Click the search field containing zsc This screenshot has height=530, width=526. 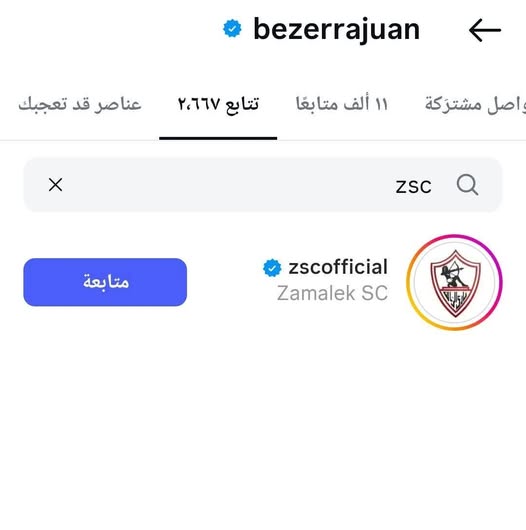(x=263, y=185)
